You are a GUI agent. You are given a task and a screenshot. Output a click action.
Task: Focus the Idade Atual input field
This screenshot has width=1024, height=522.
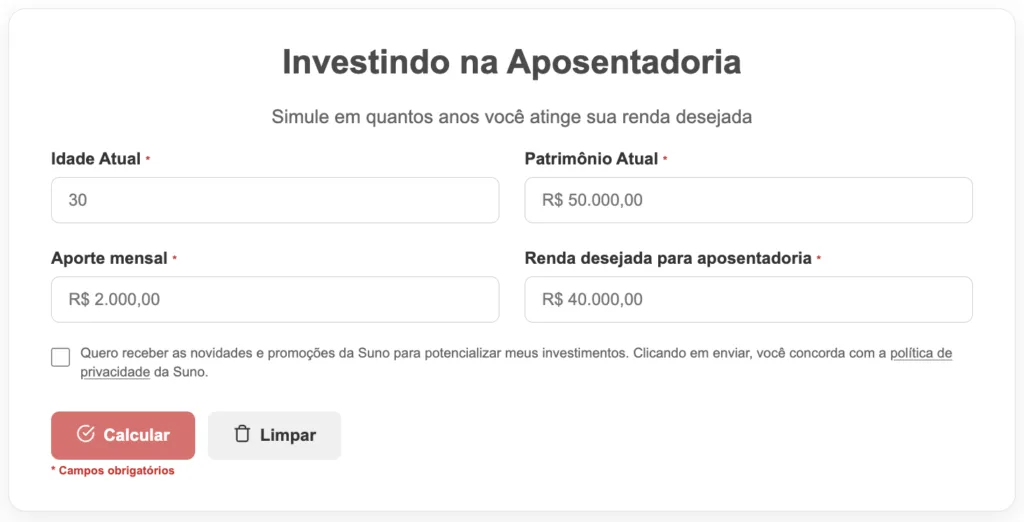click(275, 200)
